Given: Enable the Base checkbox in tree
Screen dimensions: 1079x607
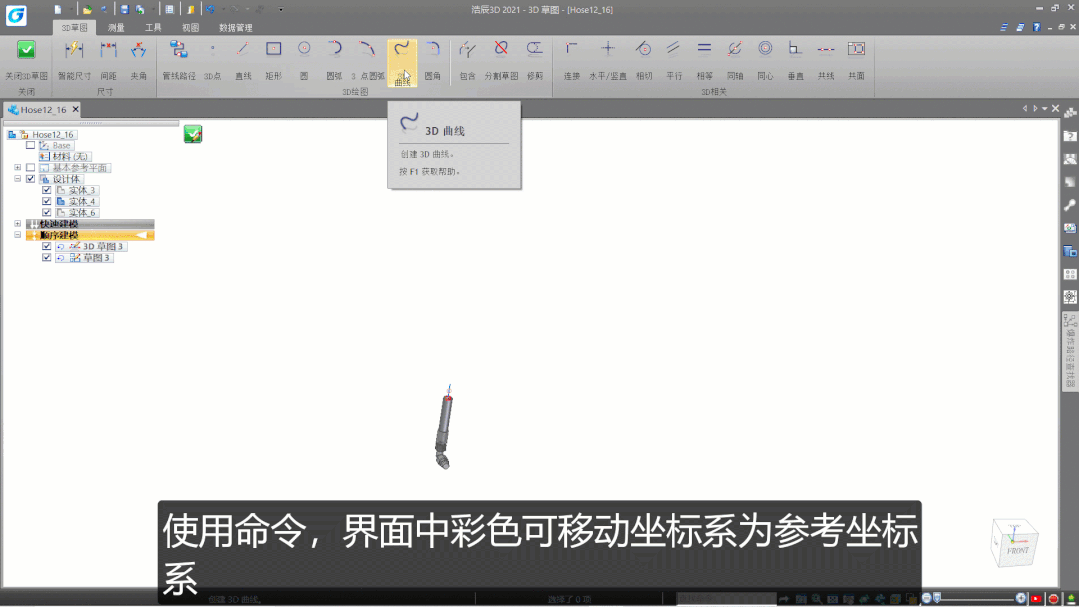Looking at the screenshot, I should pos(30,146).
